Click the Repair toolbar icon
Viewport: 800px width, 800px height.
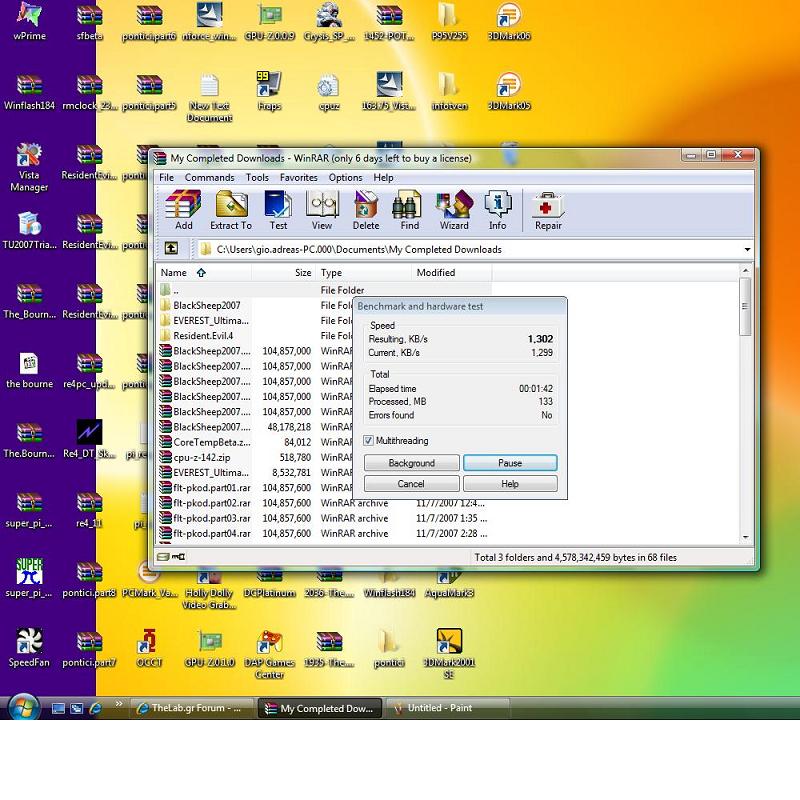click(x=548, y=210)
